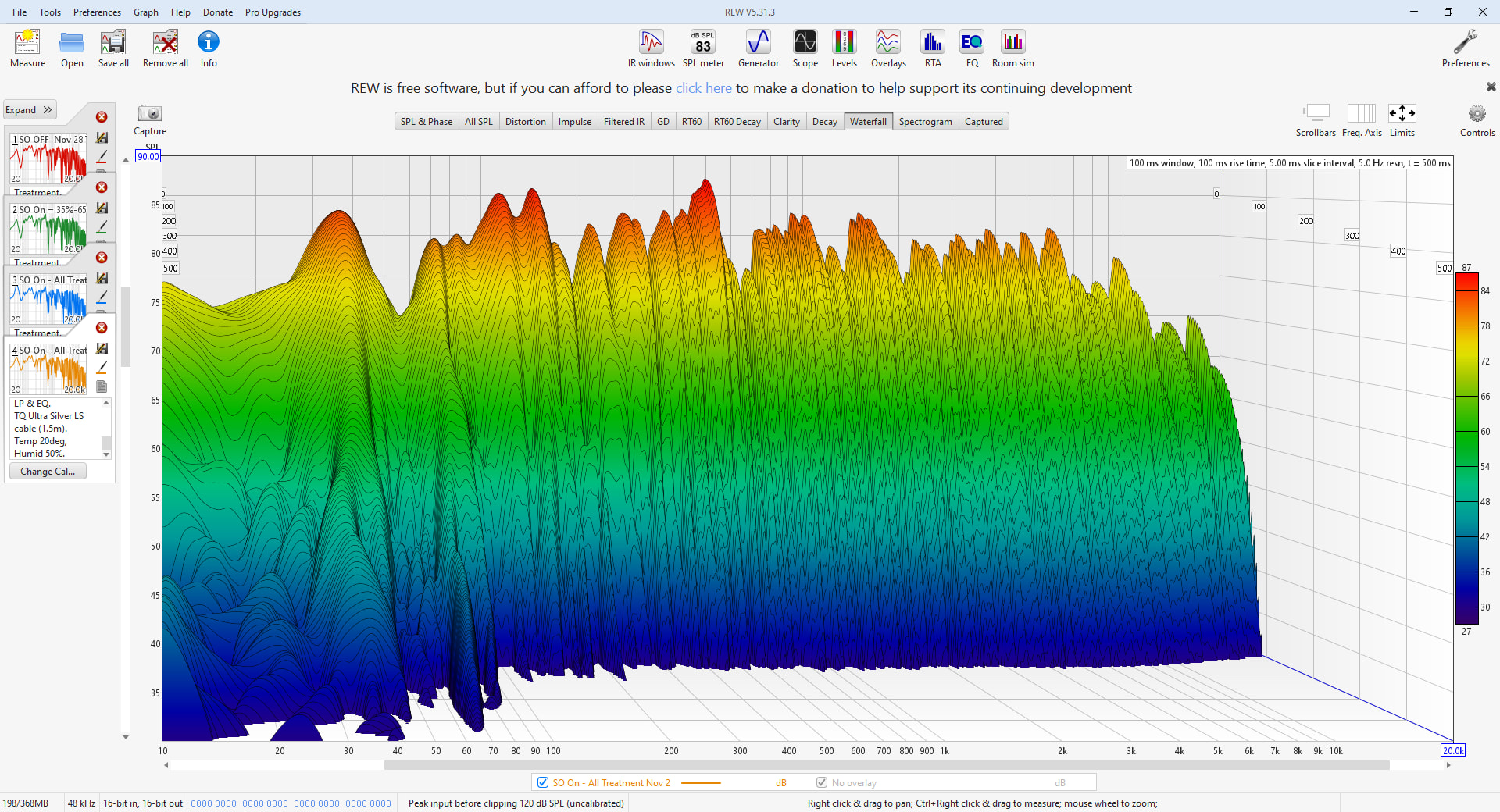This screenshot has width=1500, height=812.
Task: Uncheck the SO On - All Treatment Nov 2 trace
Action: click(x=543, y=782)
